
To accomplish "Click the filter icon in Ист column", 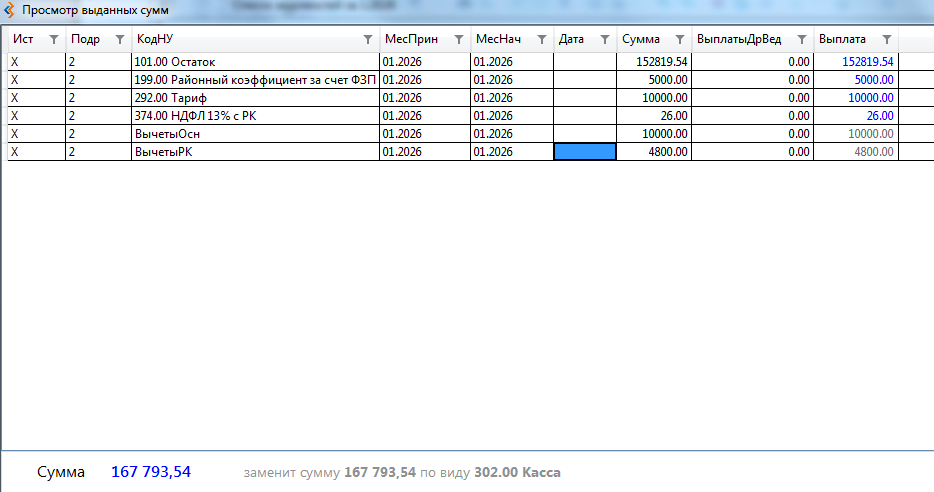I will [54, 40].
